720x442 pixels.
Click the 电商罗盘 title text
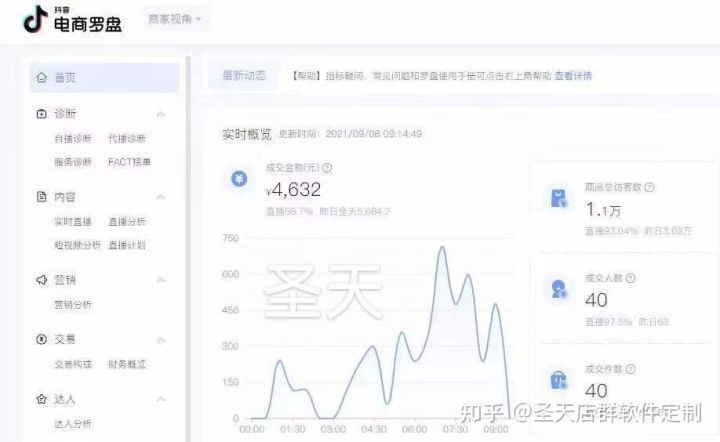pyautogui.click(x=88, y=24)
